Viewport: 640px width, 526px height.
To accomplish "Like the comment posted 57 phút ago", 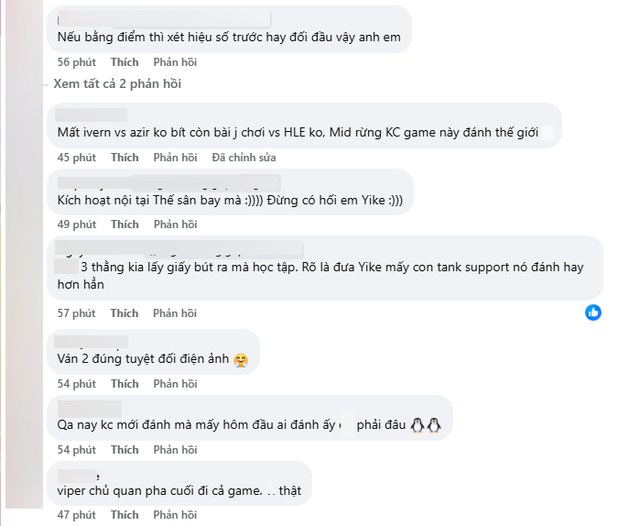I will pyautogui.click(x=124, y=313).
